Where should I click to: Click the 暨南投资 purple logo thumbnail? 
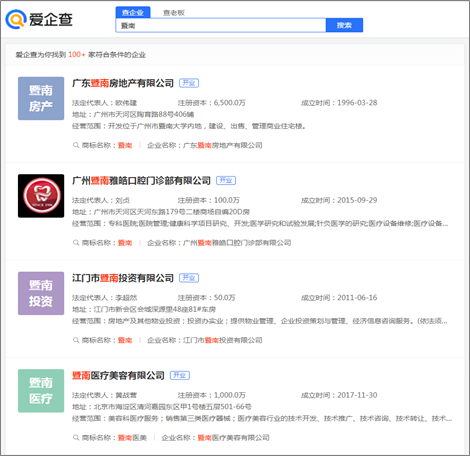click(41, 293)
